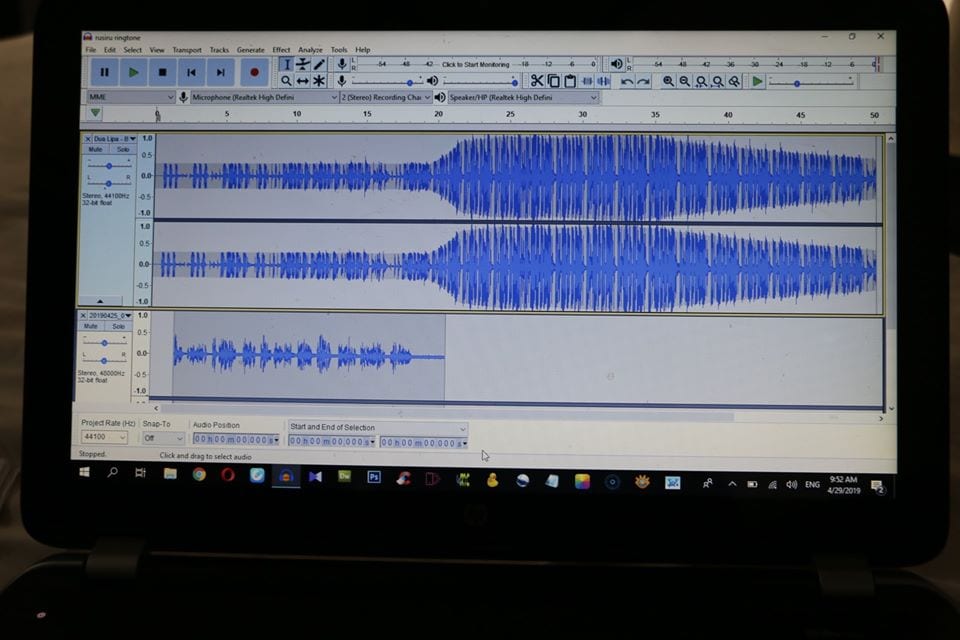Select the Draw pencil tool
Screen dimensions: 960x640
[x=320, y=64]
